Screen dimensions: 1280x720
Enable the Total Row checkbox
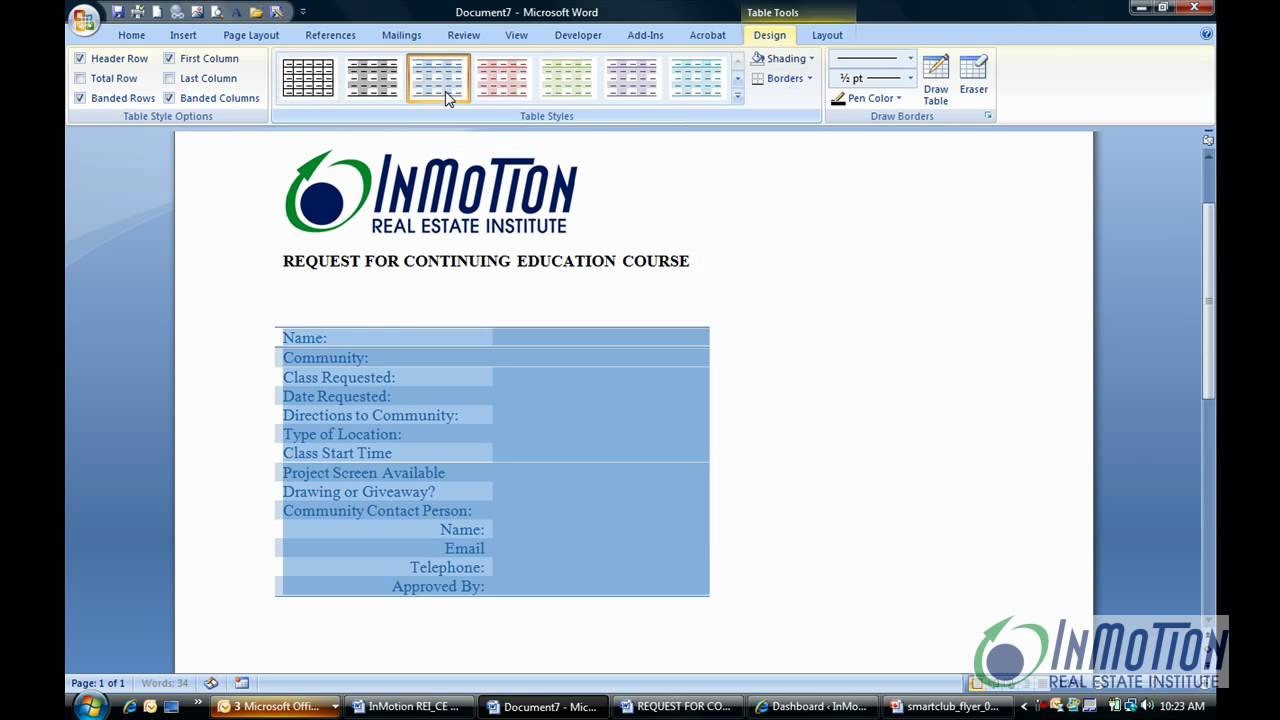pyautogui.click(x=80, y=78)
